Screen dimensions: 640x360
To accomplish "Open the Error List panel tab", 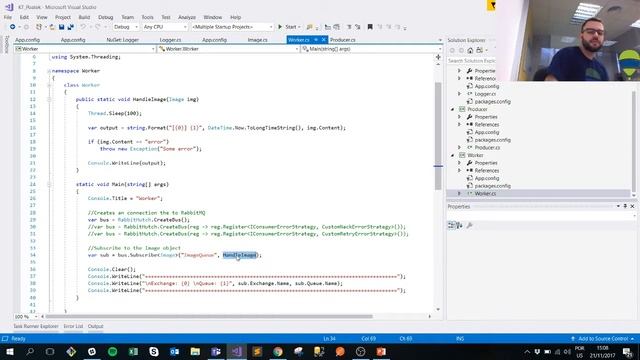I will (x=73, y=327).
